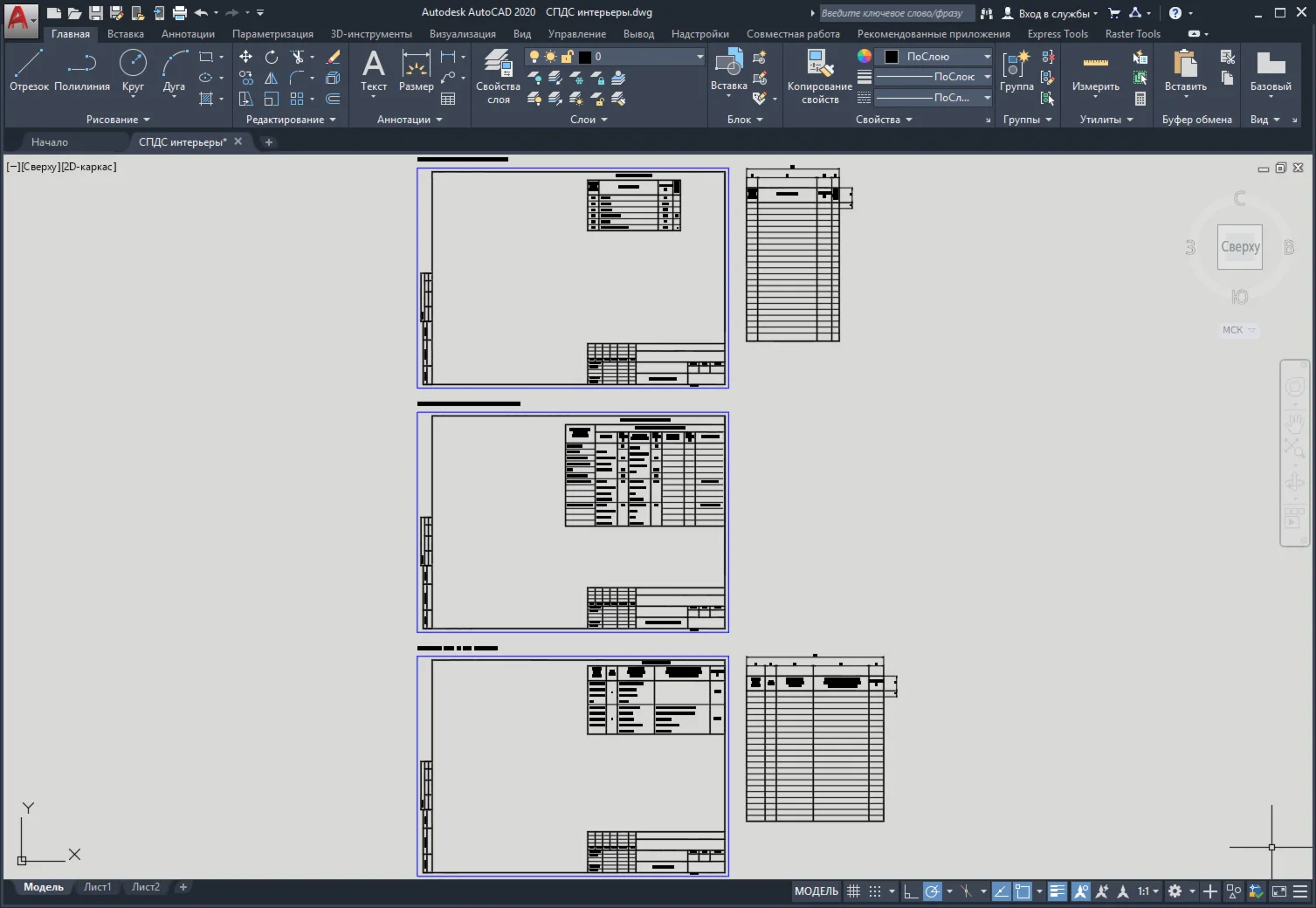Click Копирование свойств match properties
This screenshot has width=1316, height=908.
819,76
